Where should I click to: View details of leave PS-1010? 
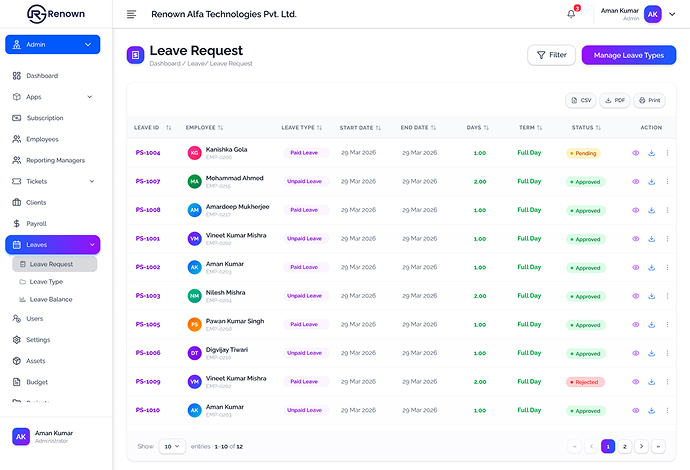click(635, 410)
